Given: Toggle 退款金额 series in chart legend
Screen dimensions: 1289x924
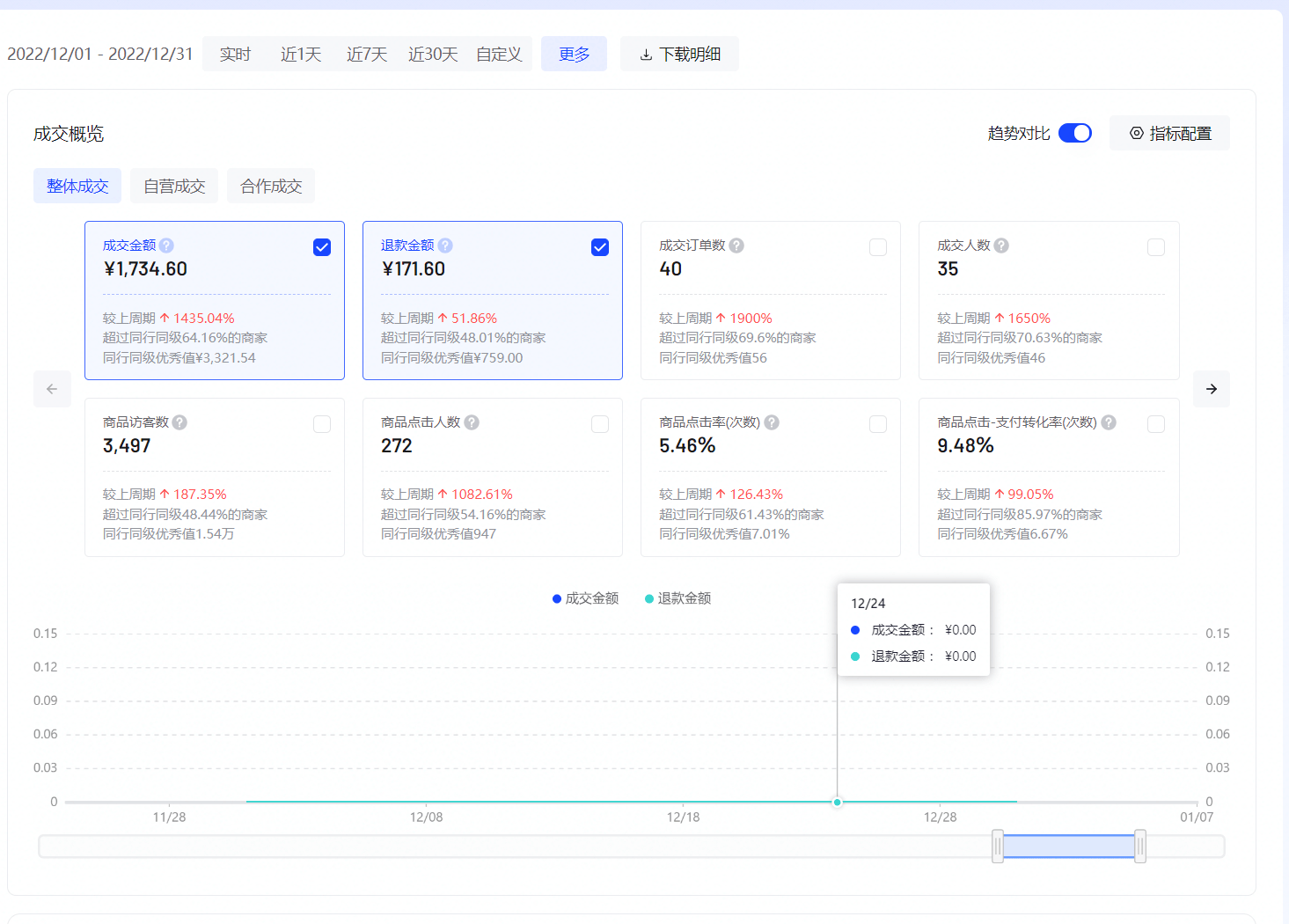Looking at the screenshot, I should point(677,598).
